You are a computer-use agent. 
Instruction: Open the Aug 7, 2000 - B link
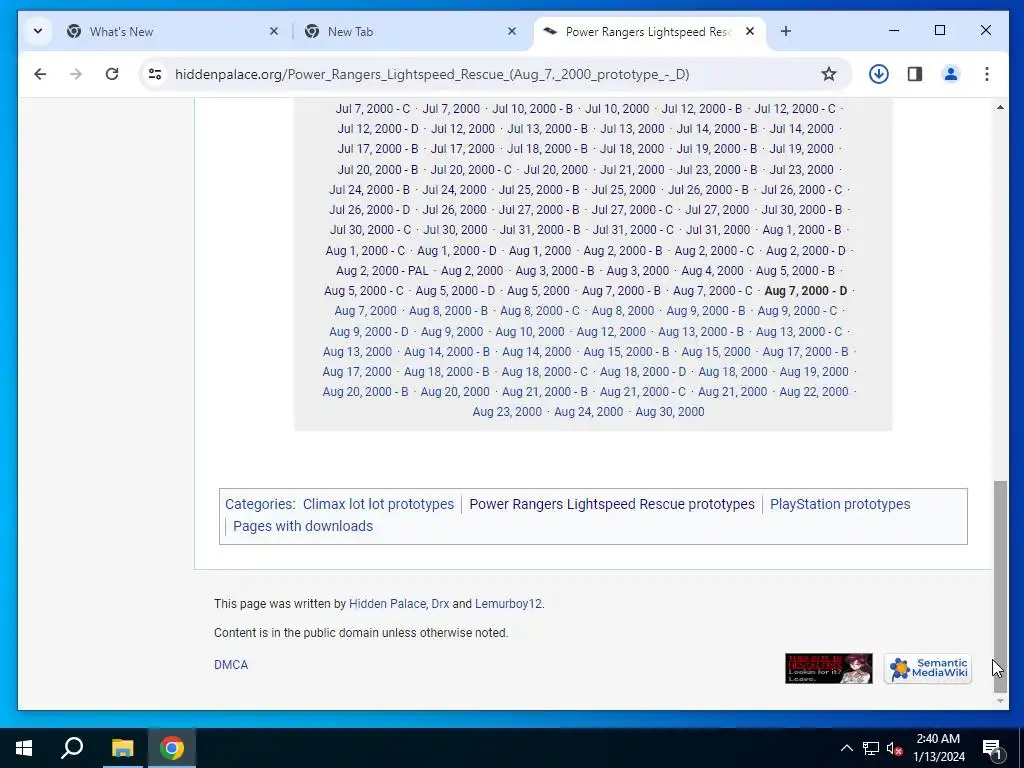[621, 291]
